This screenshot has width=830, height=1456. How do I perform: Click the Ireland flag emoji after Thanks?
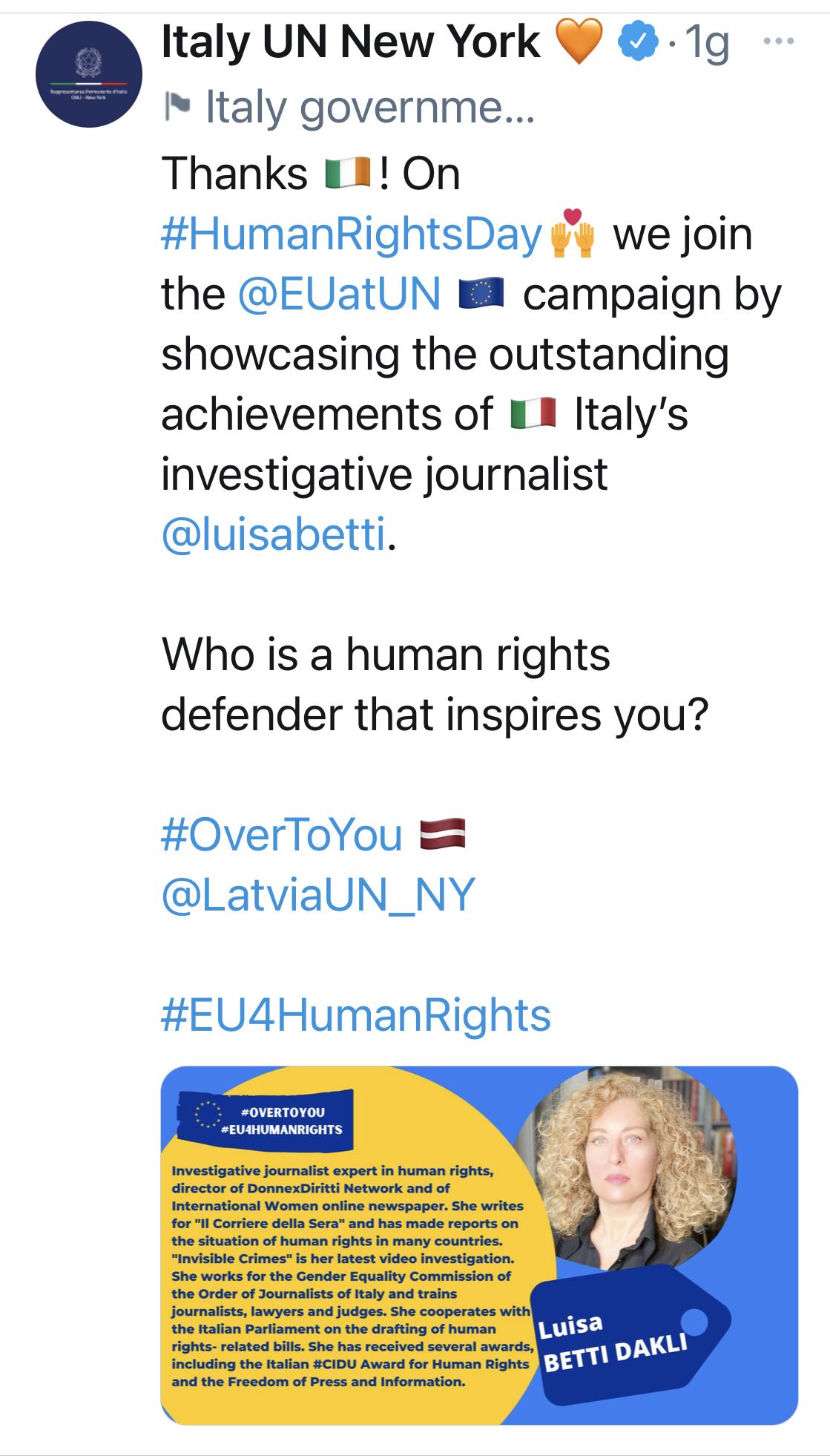[348, 174]
